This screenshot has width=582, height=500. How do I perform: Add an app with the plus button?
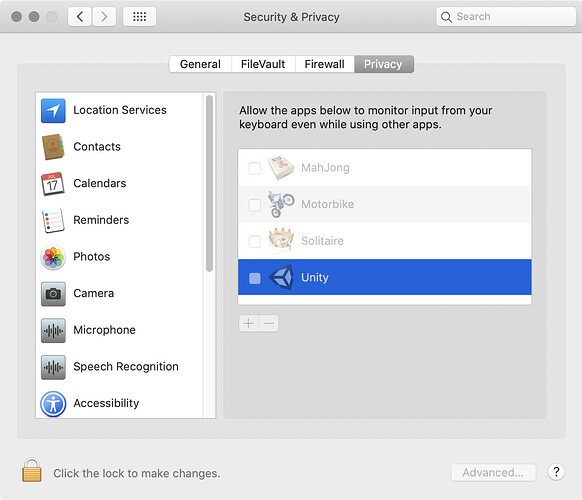coord(249,323)
